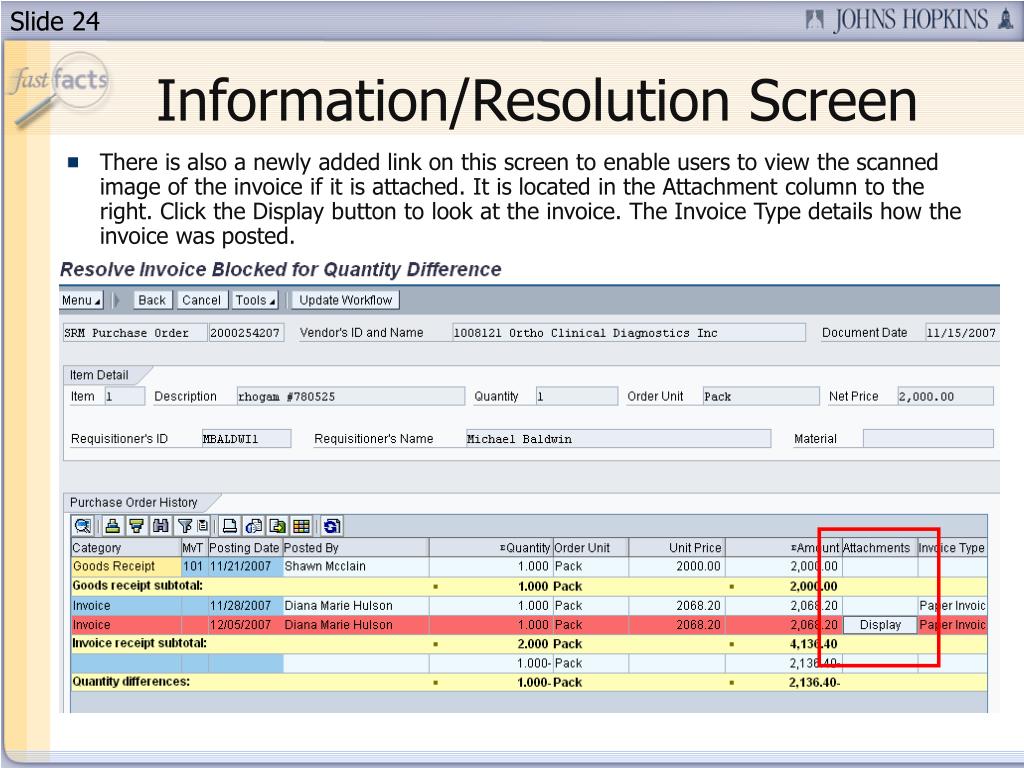Click the Cancel button
Image resolution: width=1024 pixels, height=768 pixels.
pos(201,300)
